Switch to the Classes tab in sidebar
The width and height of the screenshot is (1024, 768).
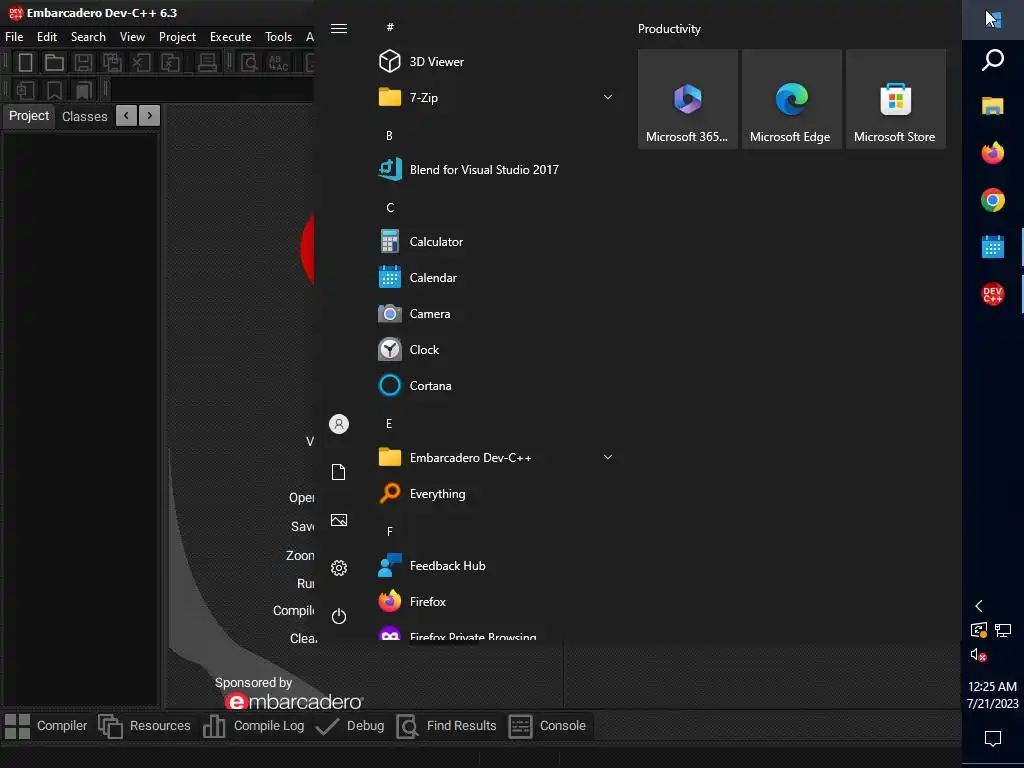tap(84, 116)
